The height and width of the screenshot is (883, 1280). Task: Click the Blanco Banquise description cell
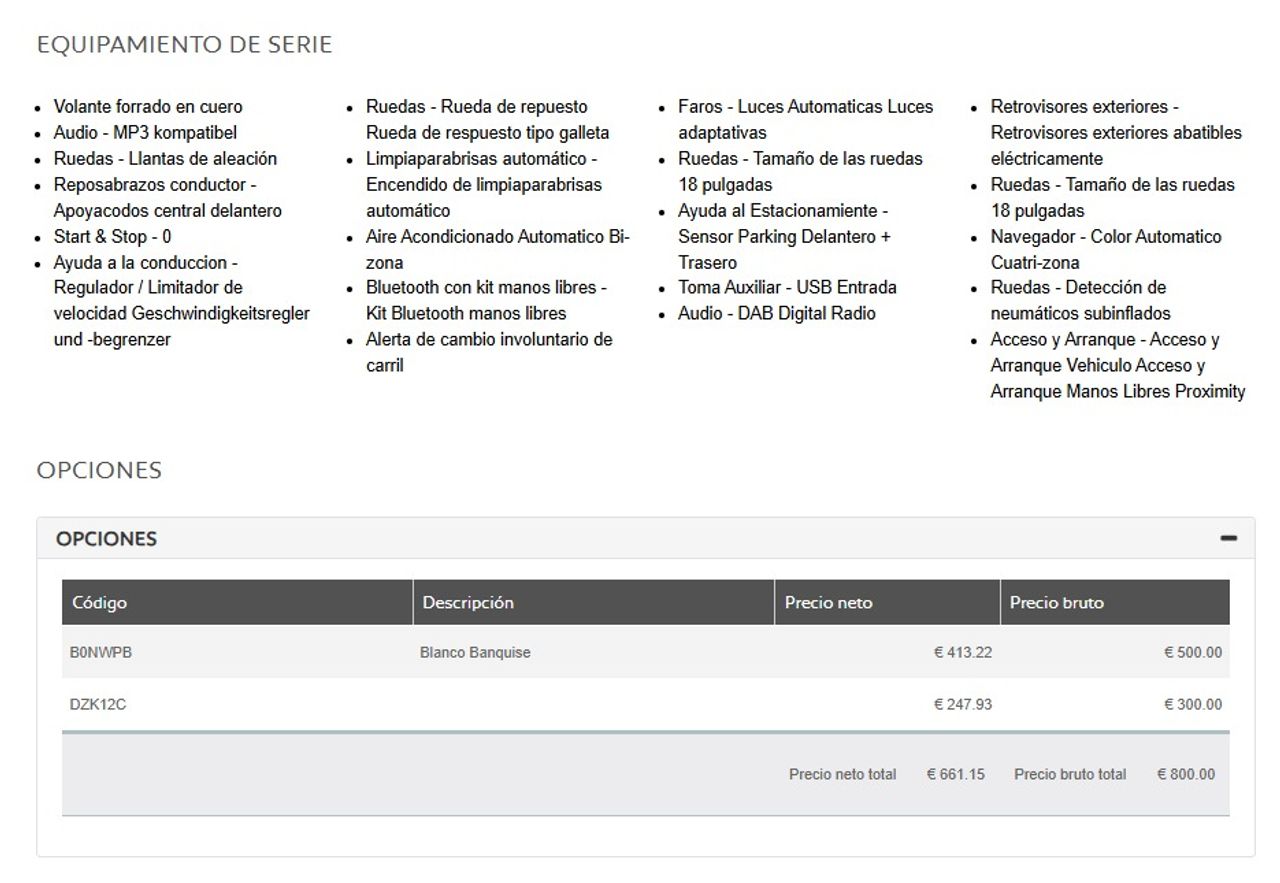coord(475,652)
